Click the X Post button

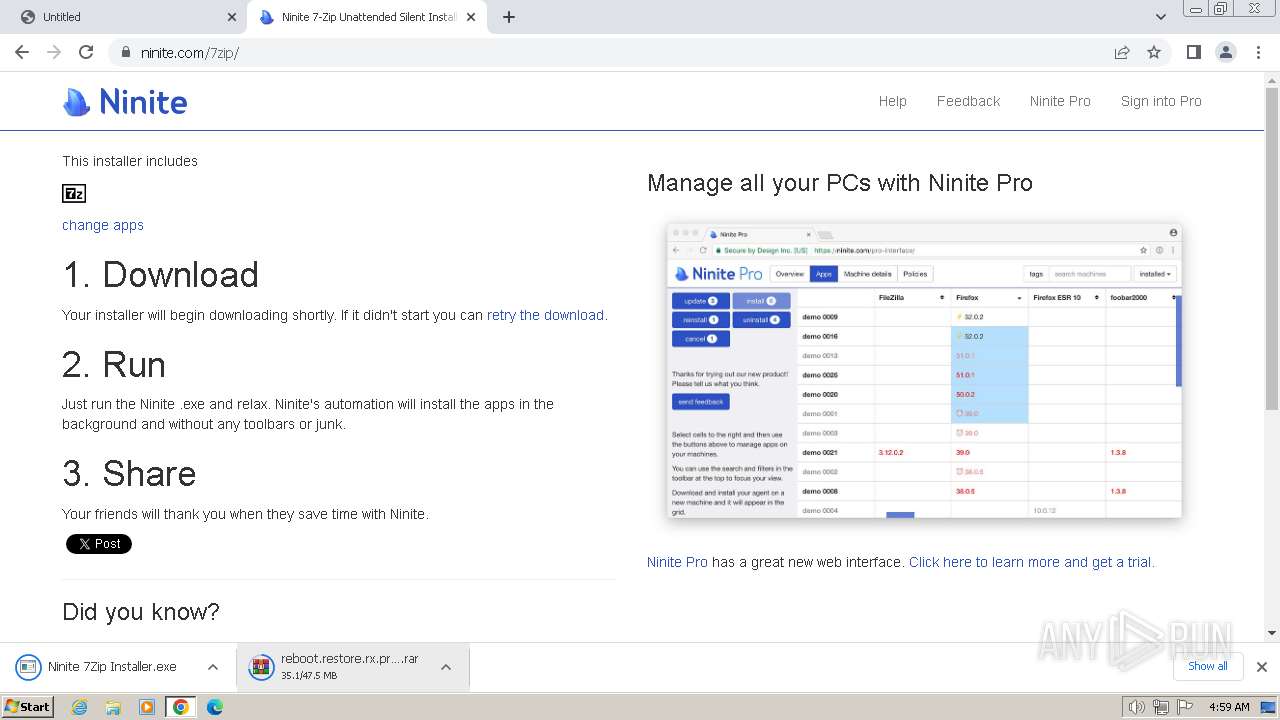pyautogui.click(x=99, y=544)
